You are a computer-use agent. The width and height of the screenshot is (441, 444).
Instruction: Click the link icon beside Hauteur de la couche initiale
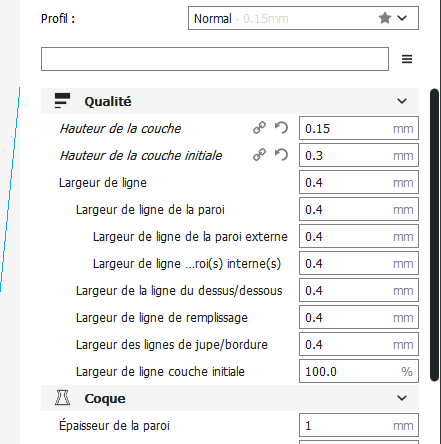coord(259,155)
